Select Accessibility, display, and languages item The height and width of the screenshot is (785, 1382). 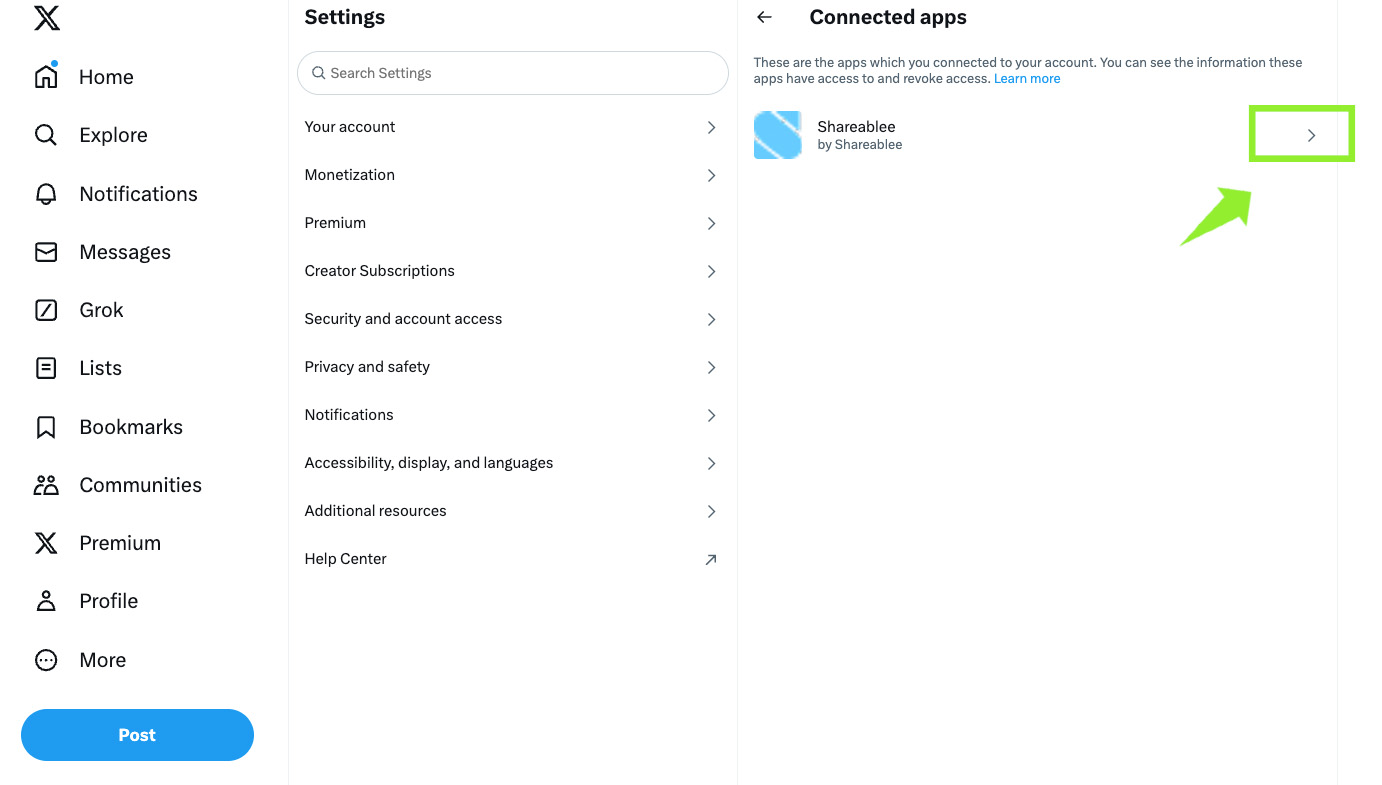tap(513, 463)
